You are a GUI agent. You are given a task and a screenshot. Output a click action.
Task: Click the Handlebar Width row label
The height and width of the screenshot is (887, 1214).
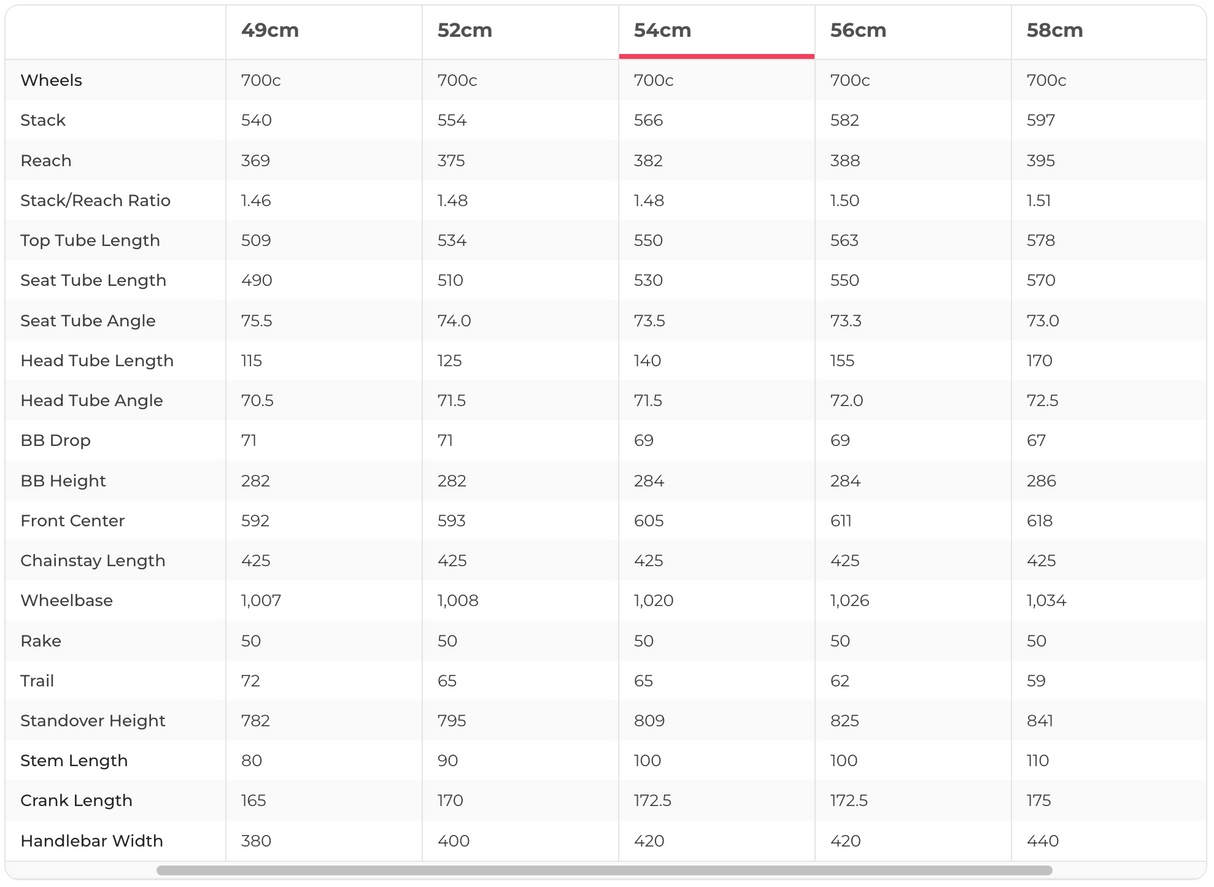click(91, 841)
